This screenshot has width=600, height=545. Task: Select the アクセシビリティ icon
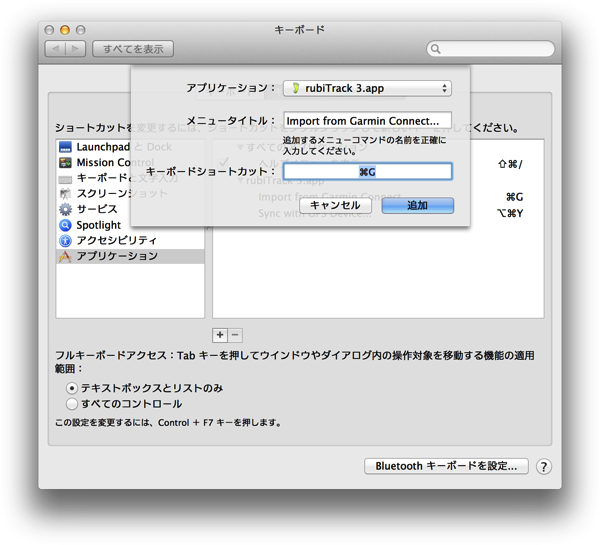[66, 241]
